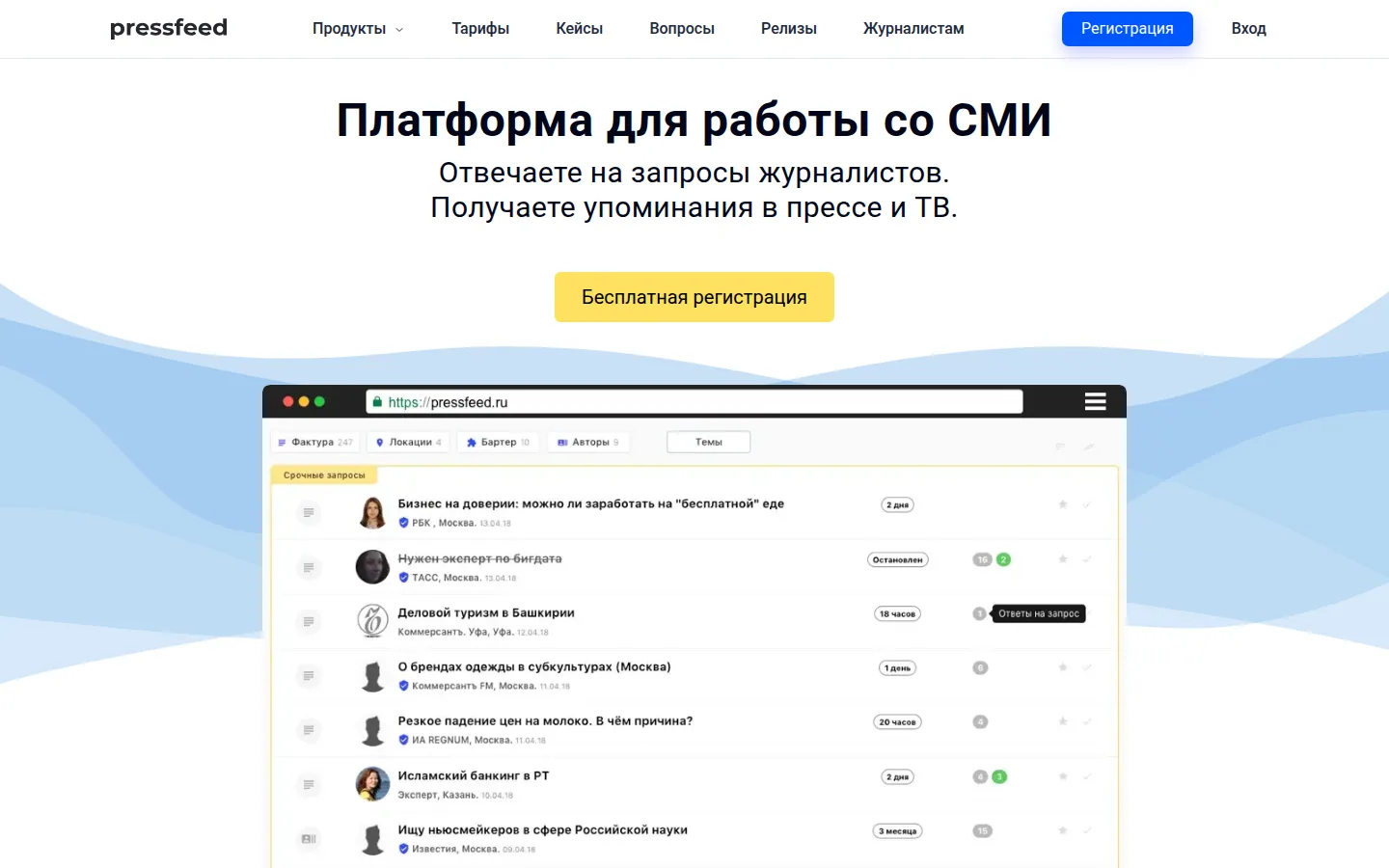
Task: Open 'Ищу ньюсмейкеров в сфере Российской науки'
Action: [x=542, y=829]
